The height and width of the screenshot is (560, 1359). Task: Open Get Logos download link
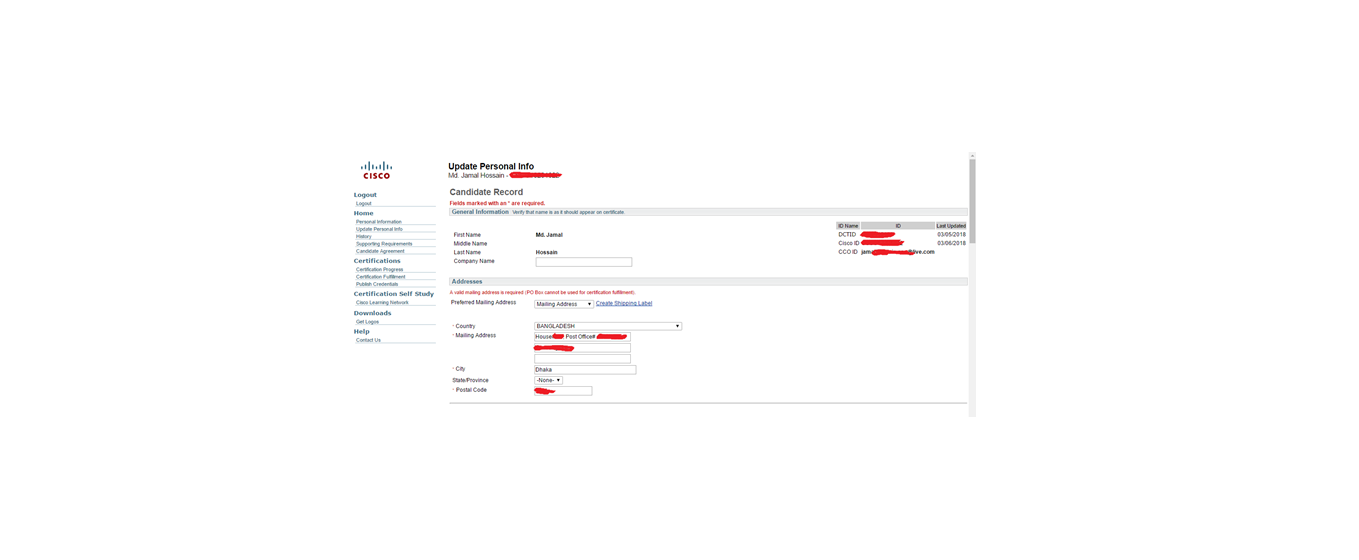tap(367, 322)
